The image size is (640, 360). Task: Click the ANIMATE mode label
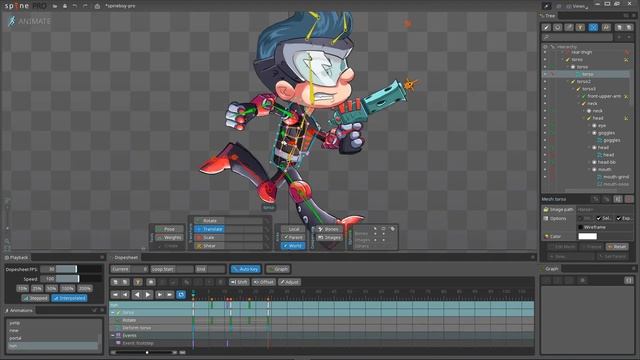pos(35,21)
